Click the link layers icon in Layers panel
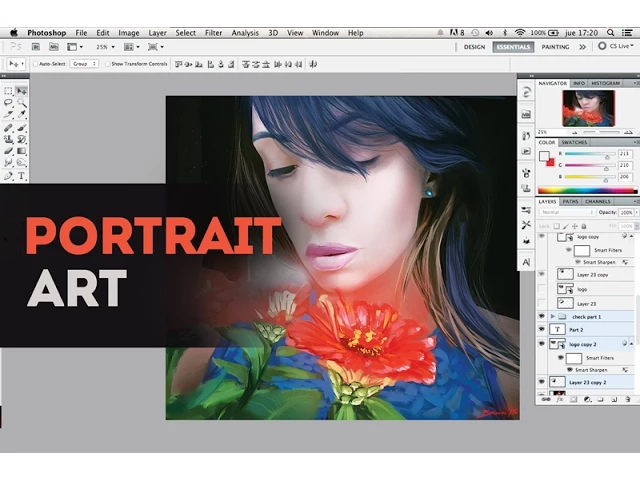Screen dimensions: 640x480 546,400
